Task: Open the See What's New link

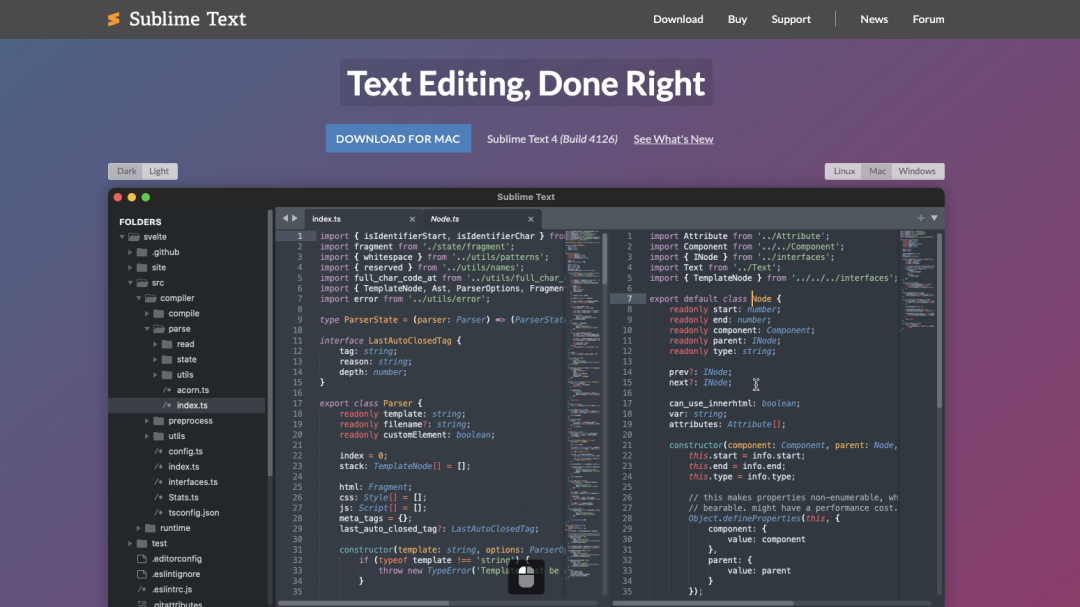Action: click(673, 139)
